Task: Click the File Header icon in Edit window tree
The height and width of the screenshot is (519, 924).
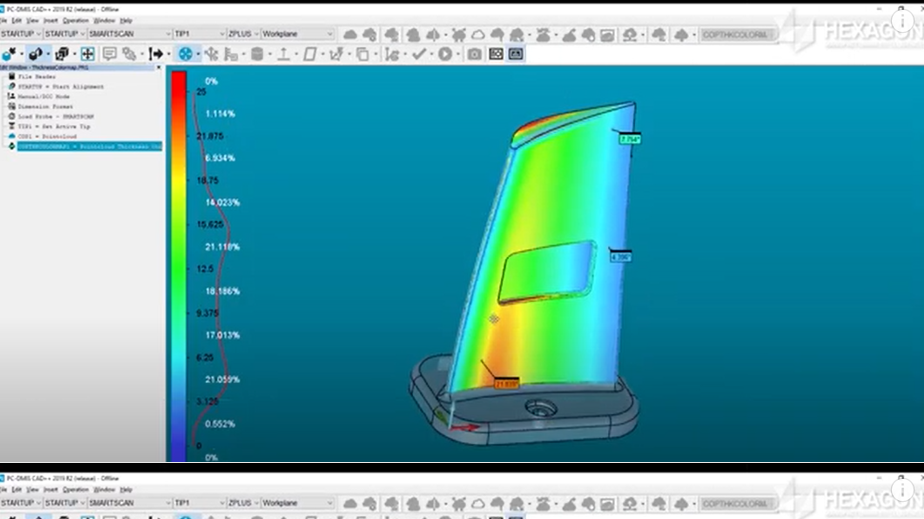Action: coord(11,77)
